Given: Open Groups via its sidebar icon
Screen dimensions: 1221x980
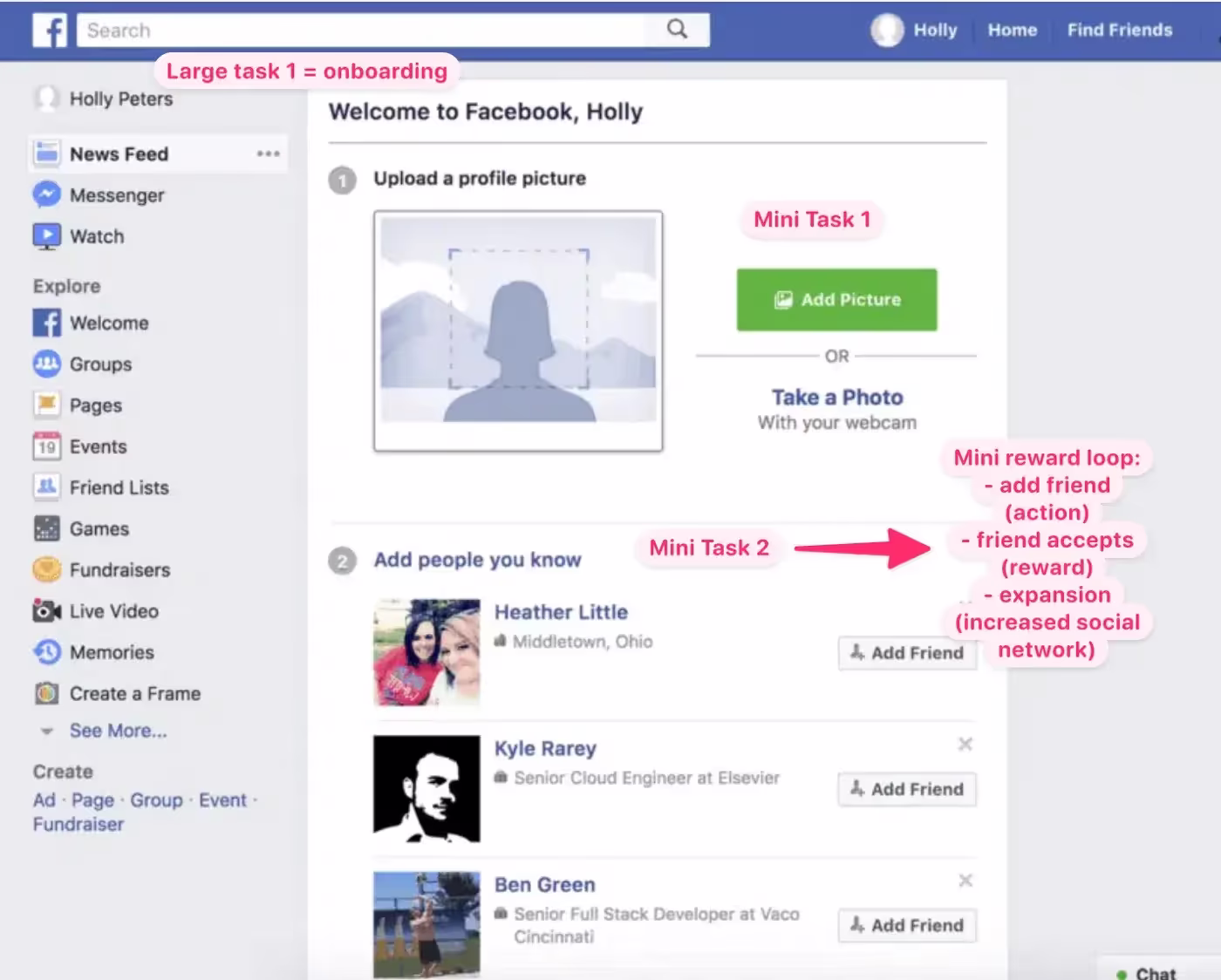Looking at the screenshot, I should pos(46,364).
